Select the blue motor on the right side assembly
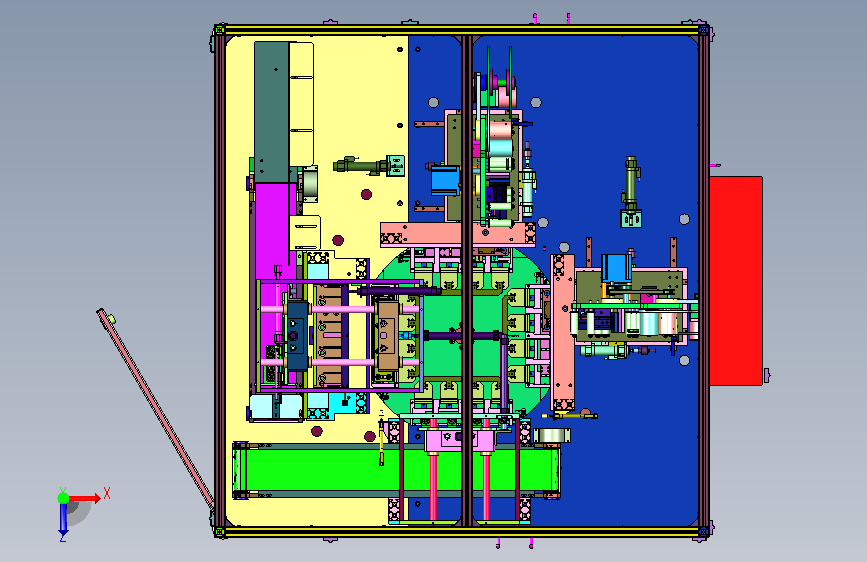 tap(616, 268)
